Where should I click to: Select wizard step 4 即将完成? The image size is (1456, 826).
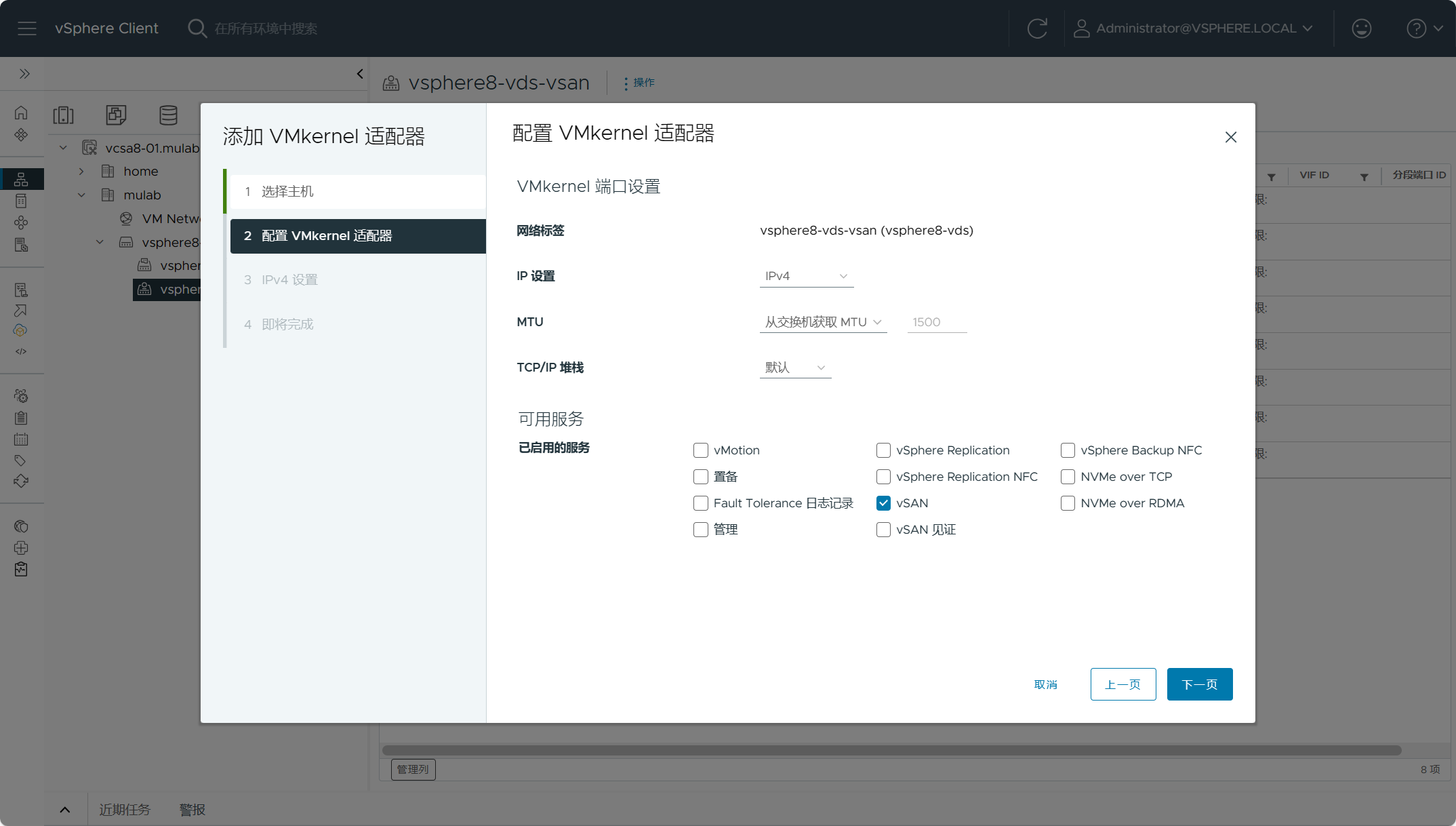click(358, 324)
